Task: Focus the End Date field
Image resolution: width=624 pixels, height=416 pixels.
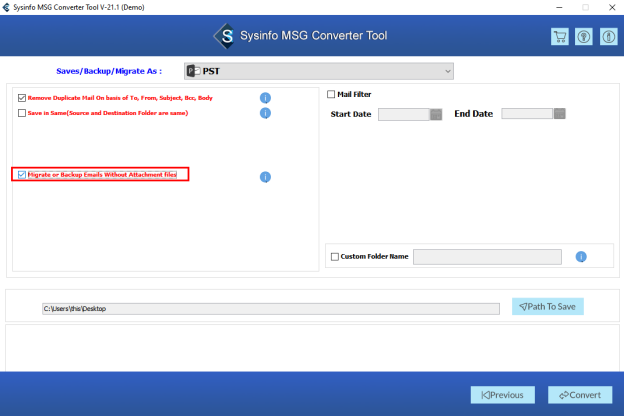Action: (x=527, y=113)
